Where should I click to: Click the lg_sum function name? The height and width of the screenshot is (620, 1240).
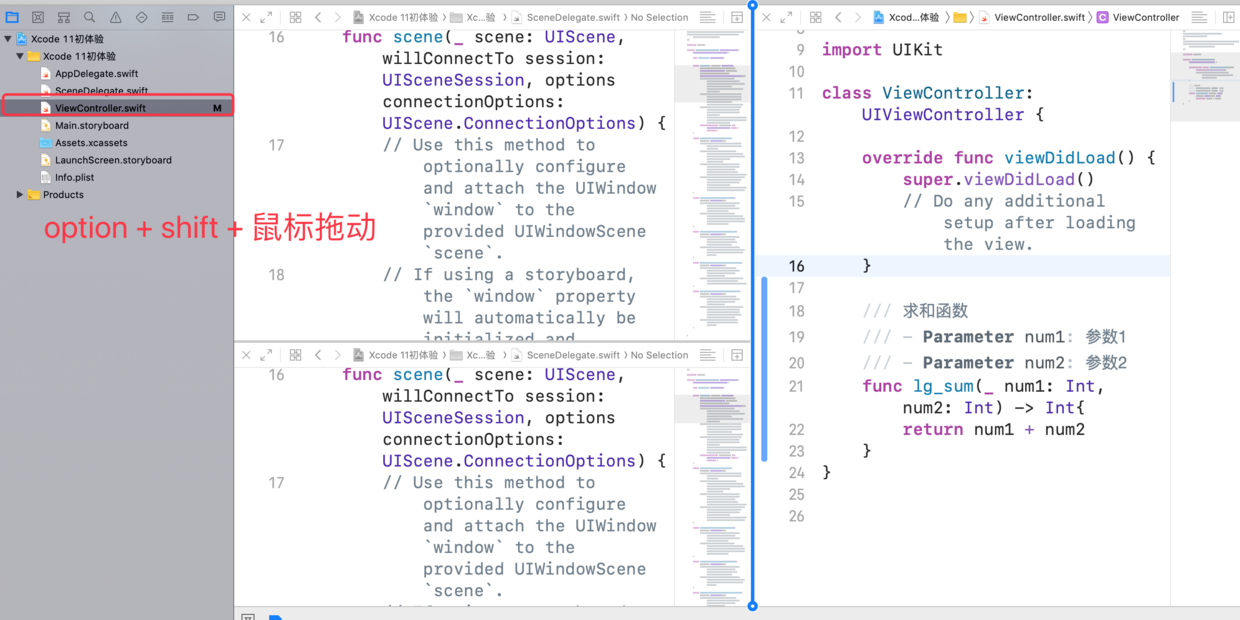[x=943, y=386]
